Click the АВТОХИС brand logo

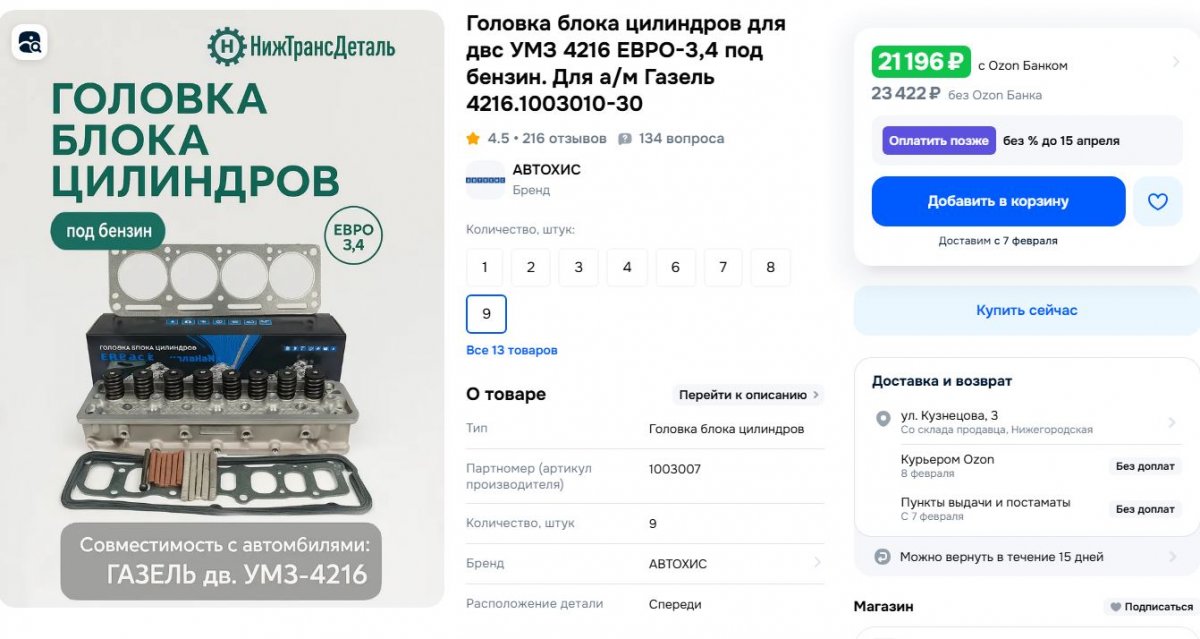tap(485, 180)
